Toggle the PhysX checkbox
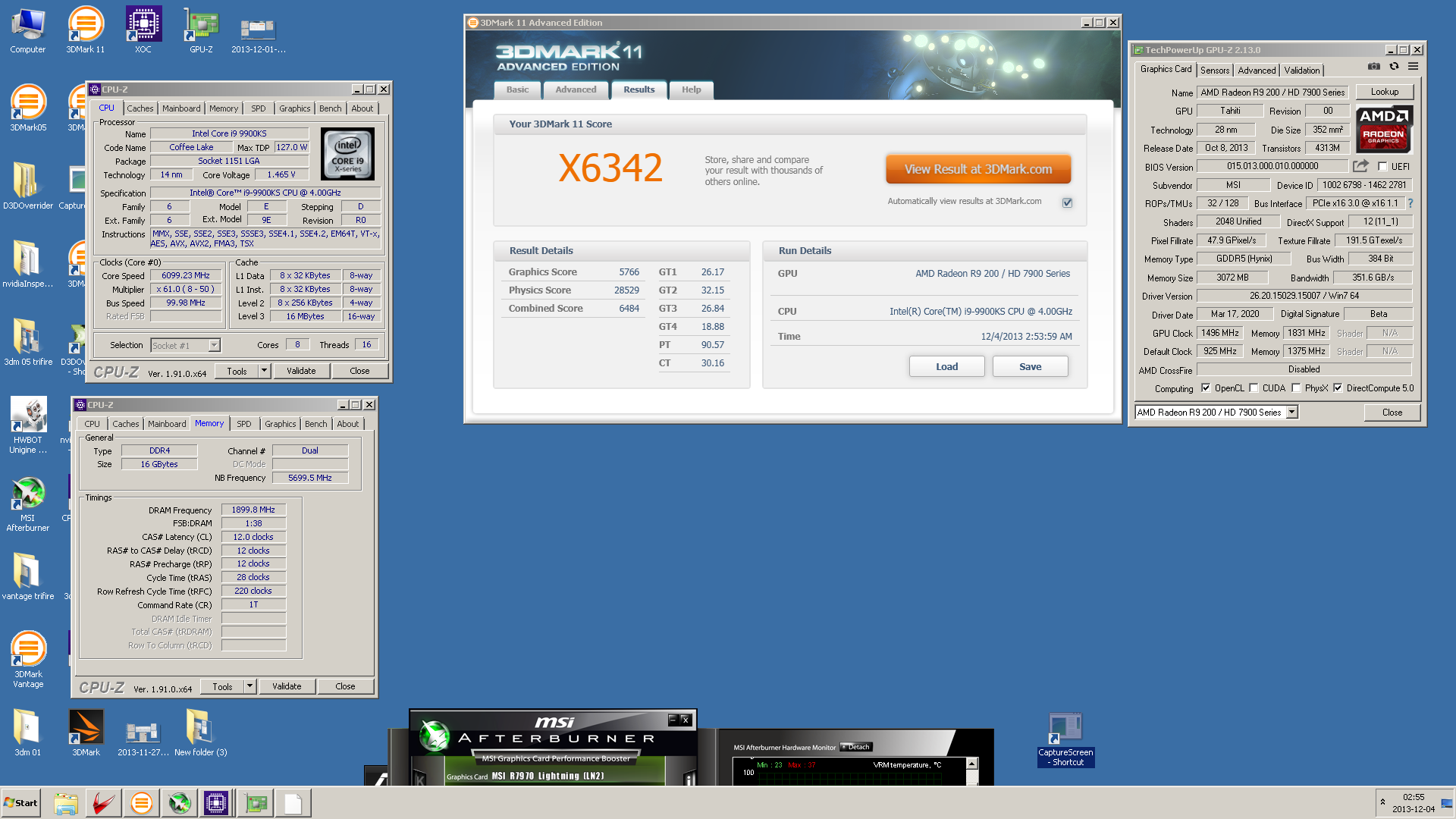The width and height of the screenshot is (1456, 819). (1296, 388)
